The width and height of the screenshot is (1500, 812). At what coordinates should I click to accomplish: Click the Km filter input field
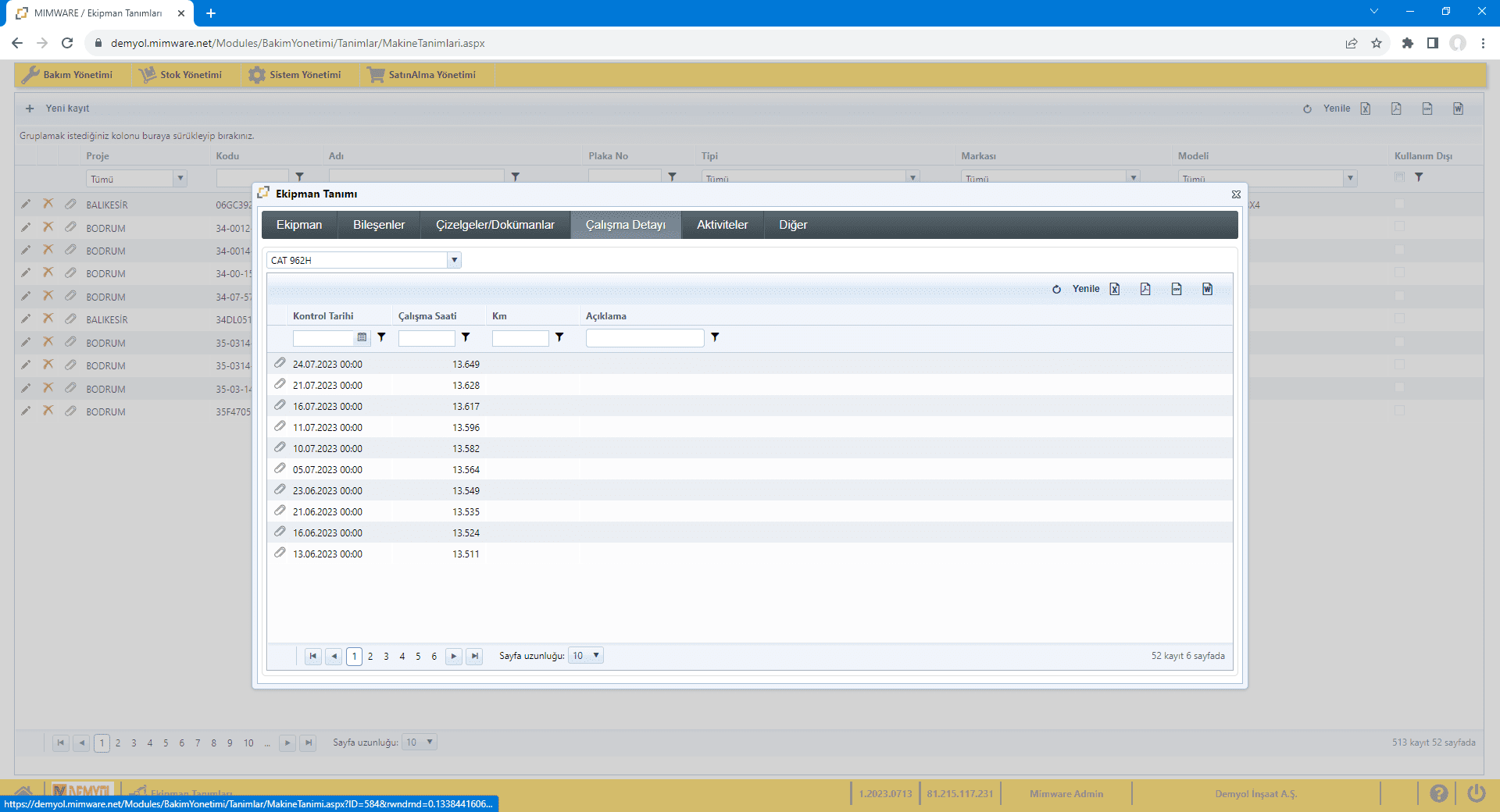520,338
